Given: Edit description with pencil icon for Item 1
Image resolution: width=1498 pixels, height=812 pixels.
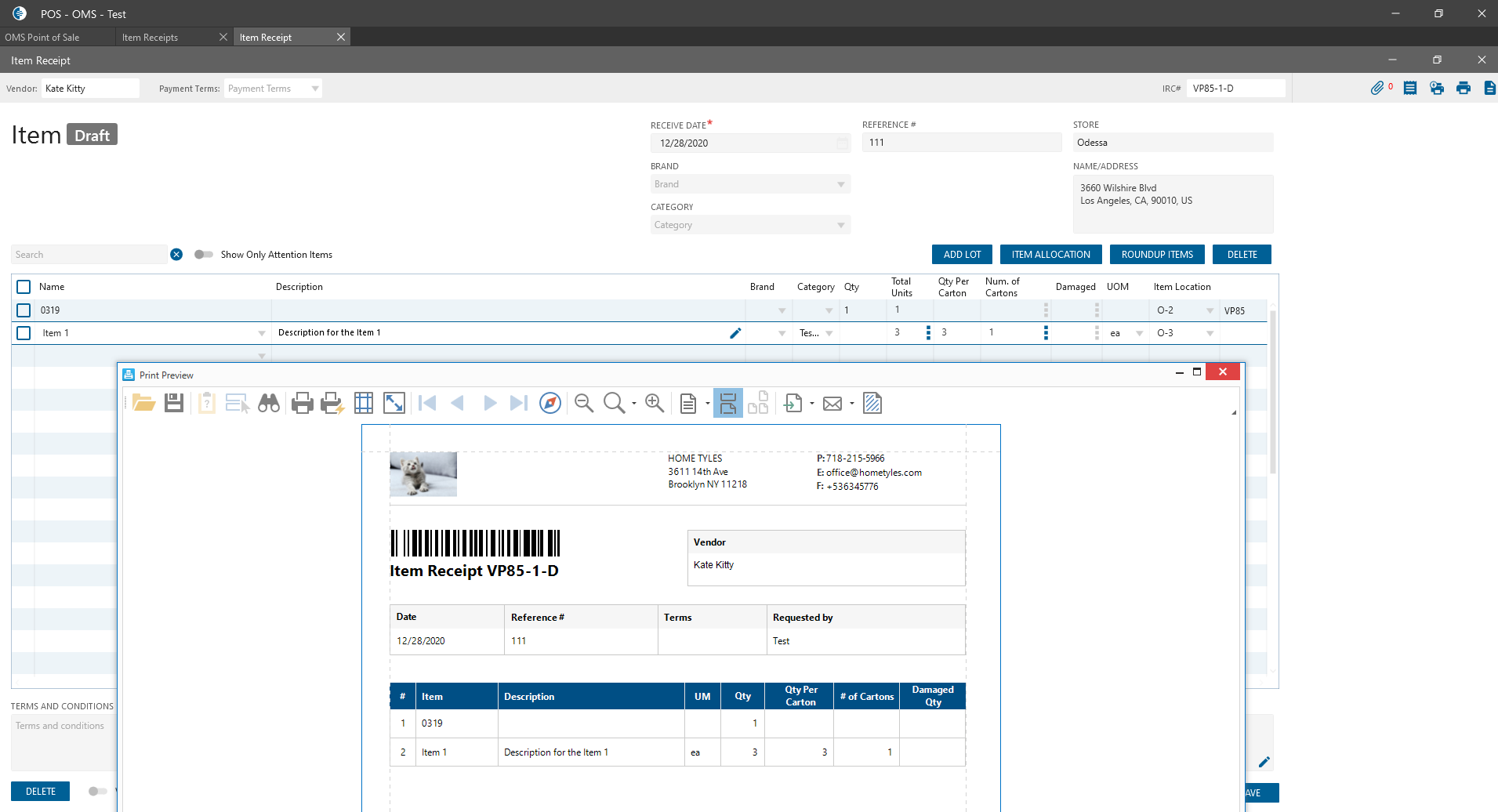Looking at the screenshot, I should 735,333.
